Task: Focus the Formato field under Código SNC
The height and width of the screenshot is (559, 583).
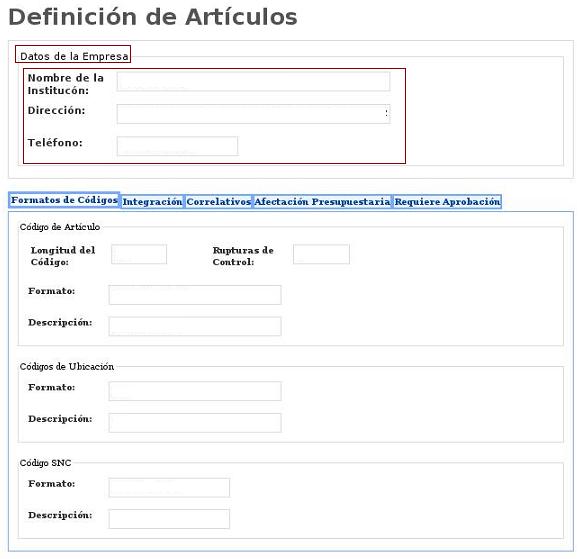Action: tap(169, 488)
